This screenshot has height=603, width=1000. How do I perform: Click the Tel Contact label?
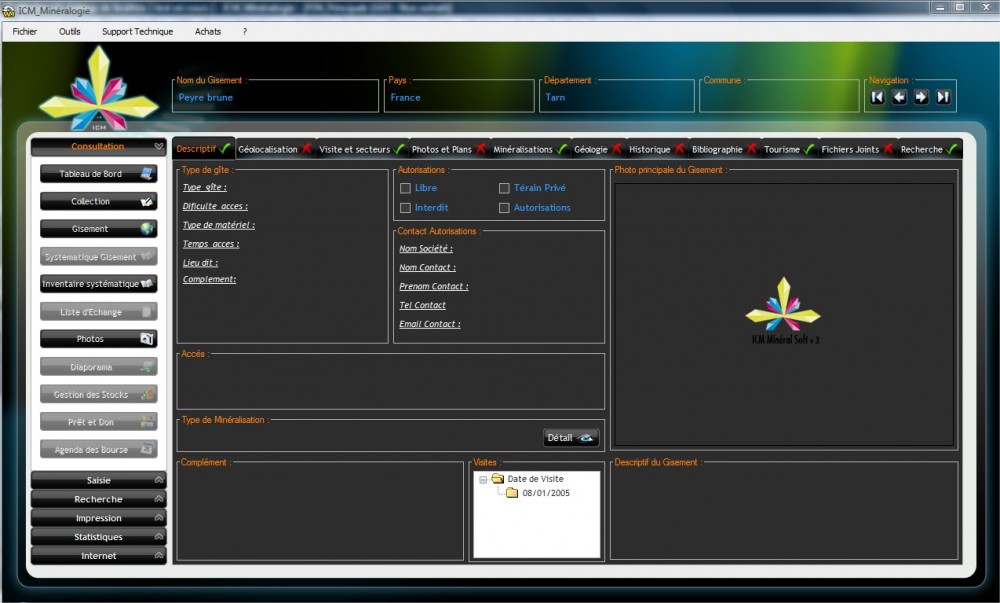422,305
